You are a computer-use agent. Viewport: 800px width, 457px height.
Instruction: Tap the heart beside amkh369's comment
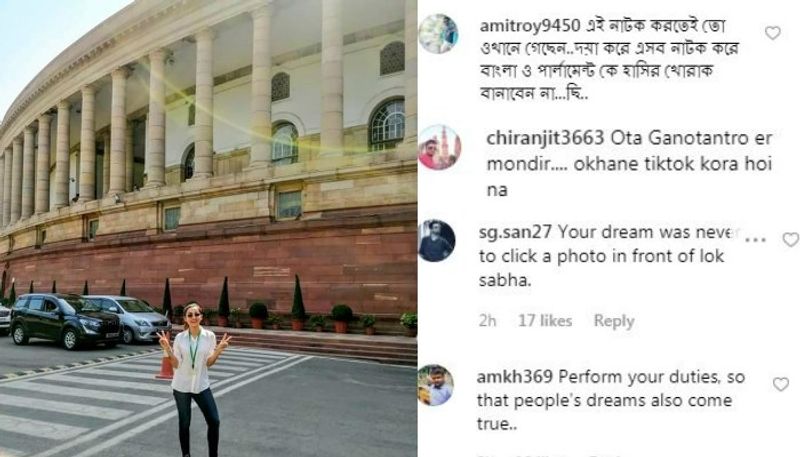[x=781, y=384]
